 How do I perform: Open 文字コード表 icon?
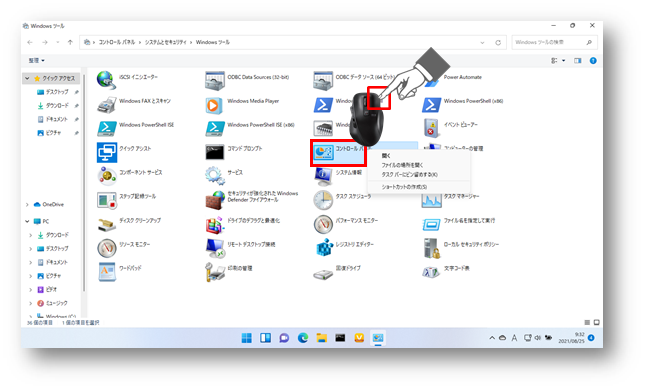coord(431,272)
